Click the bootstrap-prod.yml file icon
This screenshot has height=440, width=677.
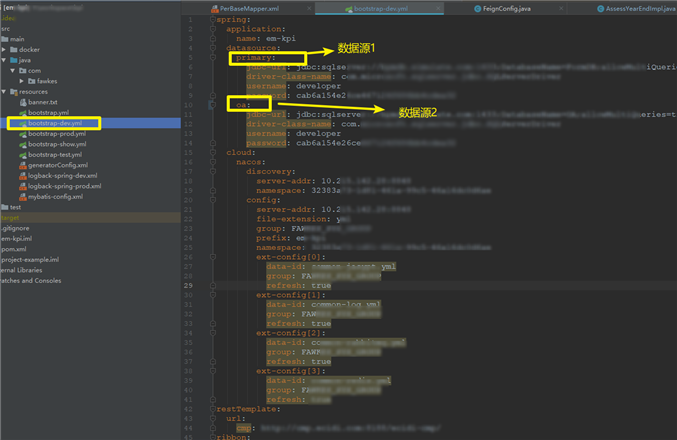pos(23,134)
